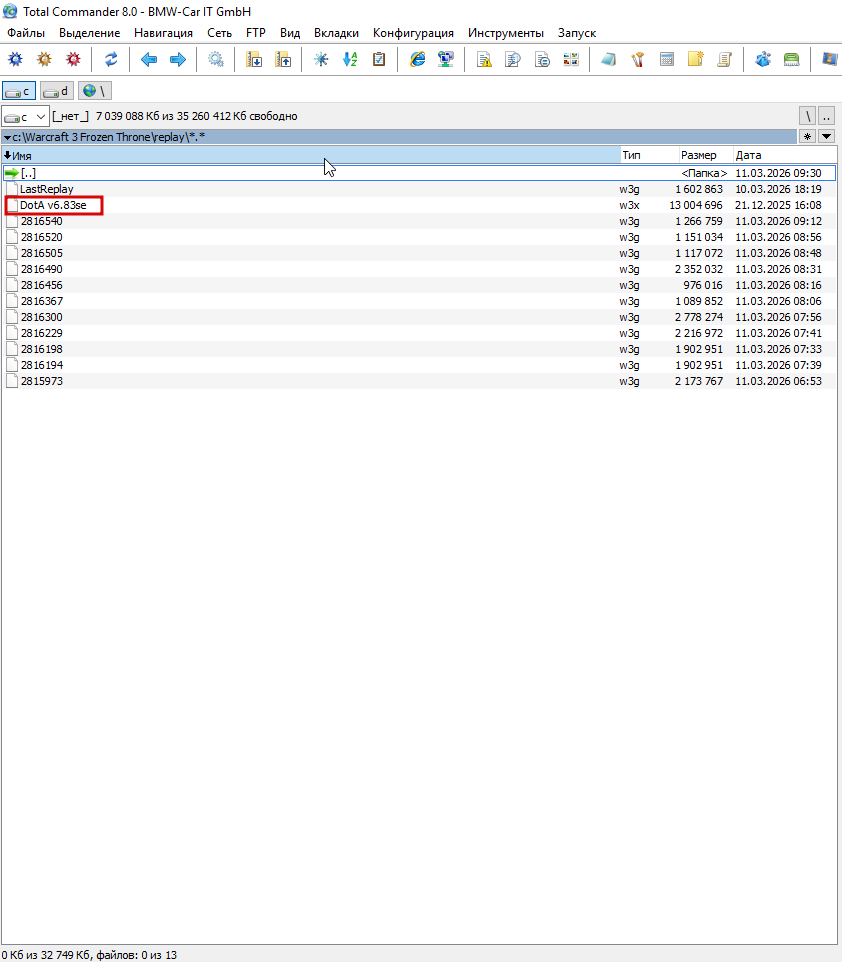Open the Файлы menu

(26, 33)
